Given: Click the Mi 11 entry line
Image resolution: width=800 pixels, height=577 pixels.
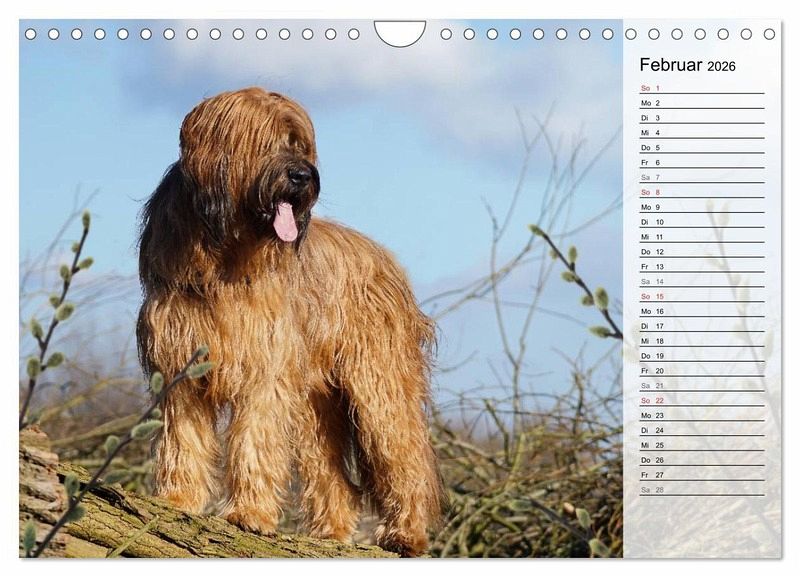Looking at the screenshot, I should coord(701,237).
